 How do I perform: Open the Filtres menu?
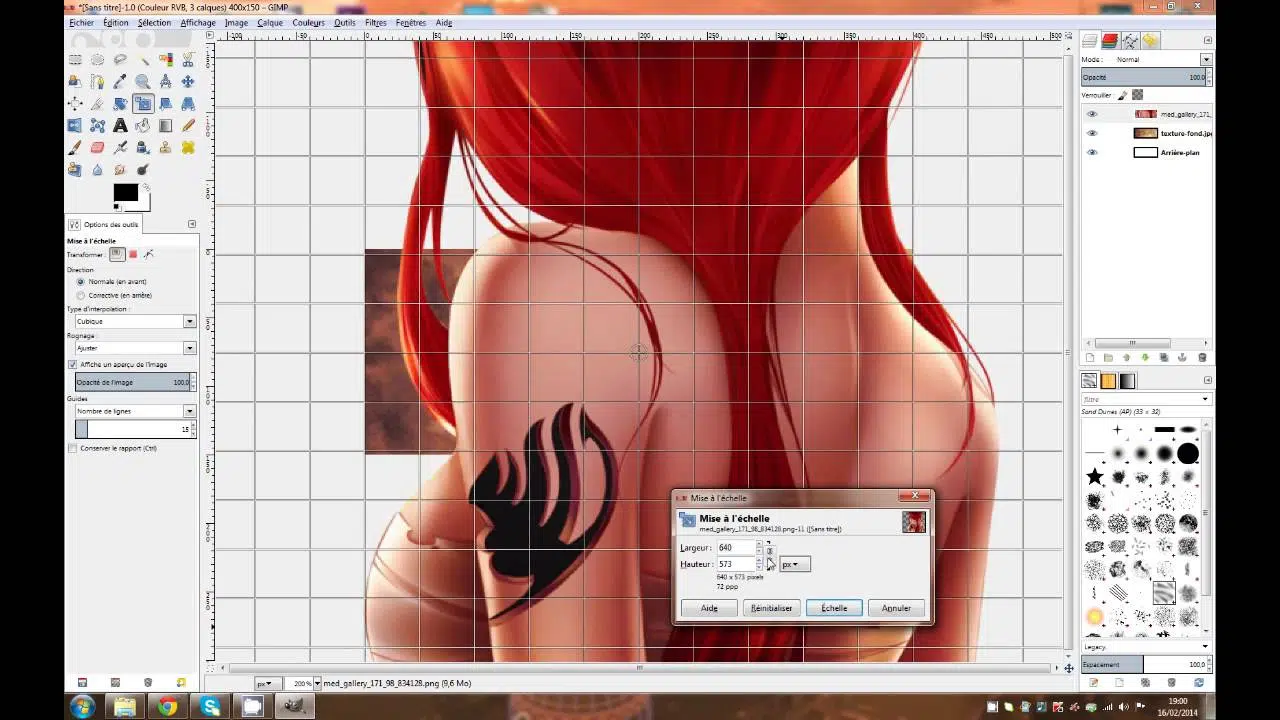376,22
